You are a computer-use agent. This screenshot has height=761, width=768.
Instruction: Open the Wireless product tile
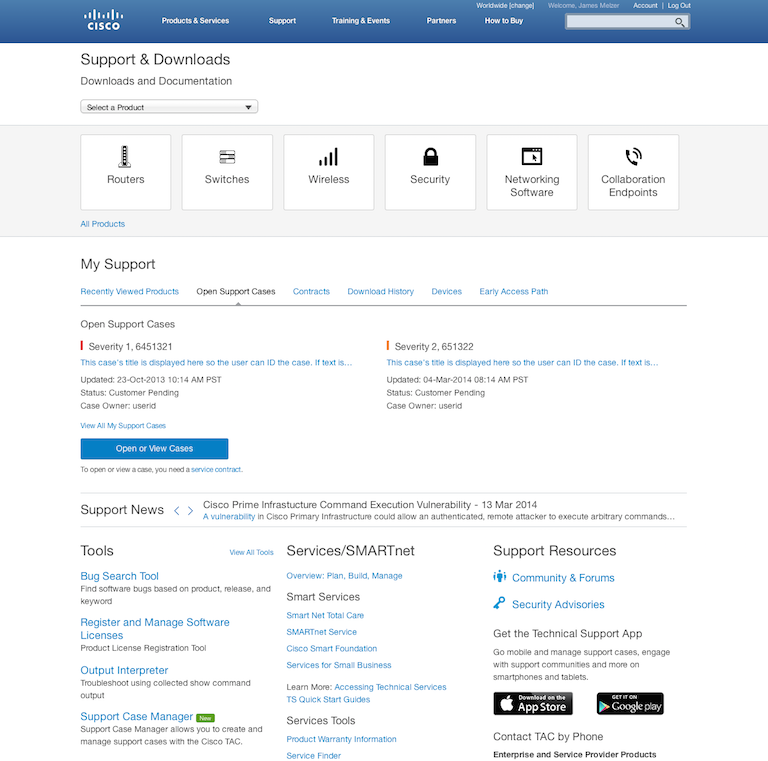click(x=329, y=172)
